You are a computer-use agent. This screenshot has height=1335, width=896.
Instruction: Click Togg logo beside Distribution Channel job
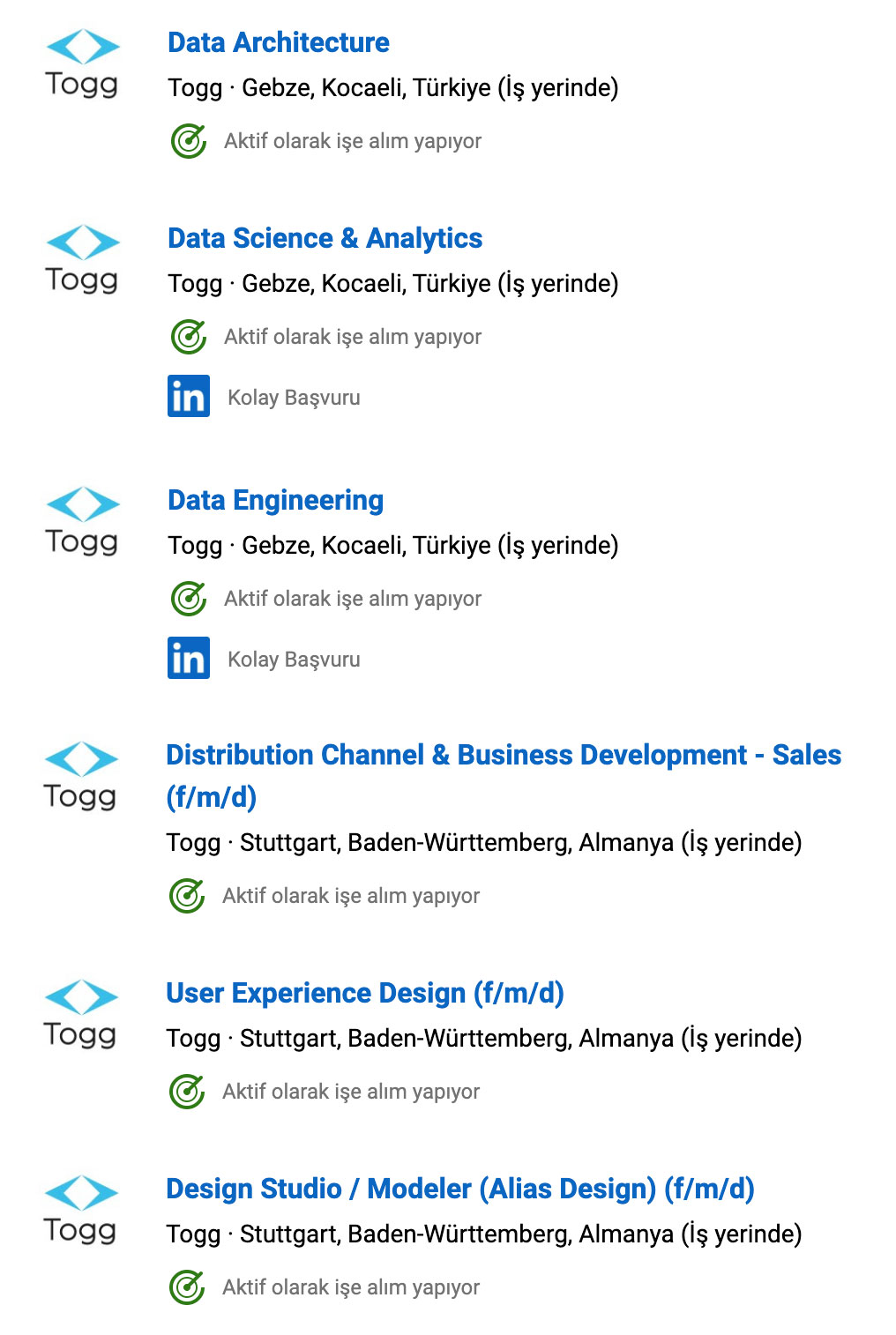(80, 776)
